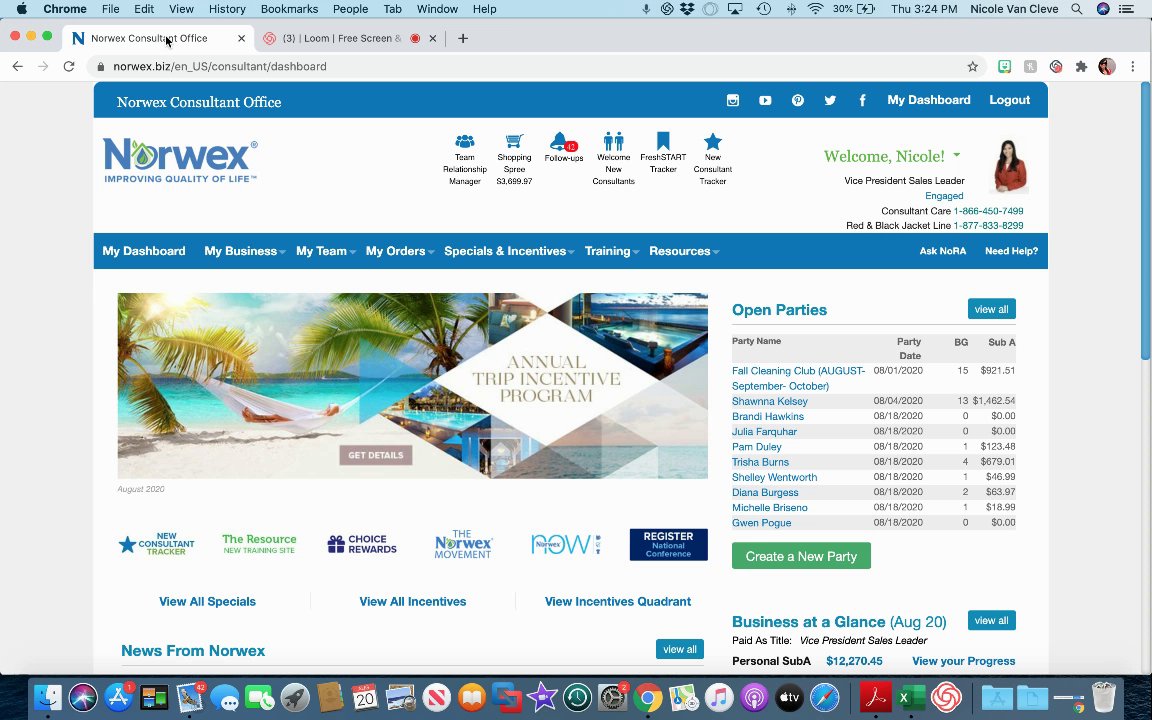Viewport: 1152px width, 720px height.
Task: Switch to the Loom tab
Action: 342,38
